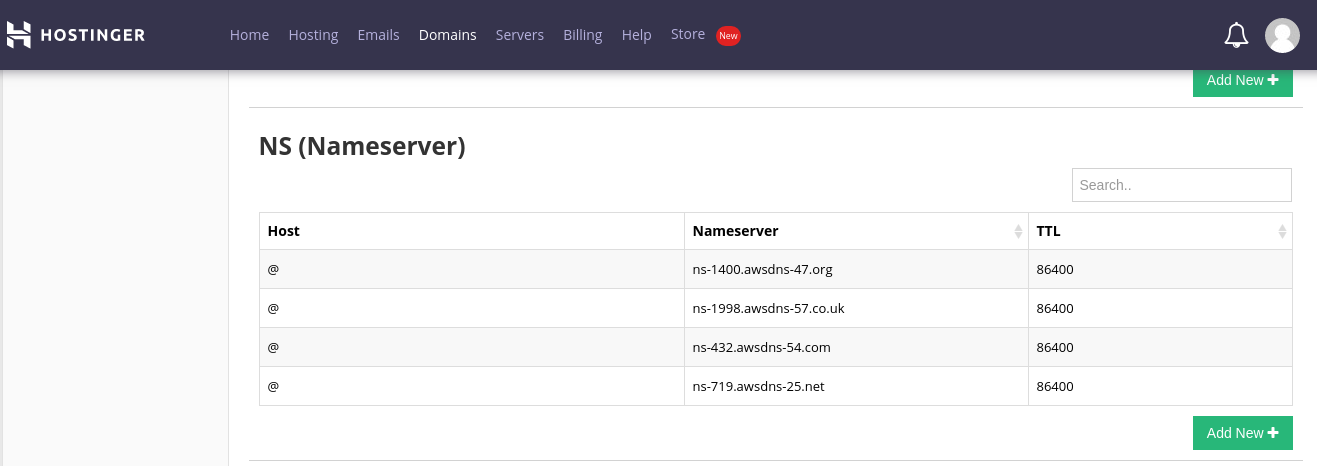Click the Host column header
This screenshot has height=466, width=1317.
284,231
